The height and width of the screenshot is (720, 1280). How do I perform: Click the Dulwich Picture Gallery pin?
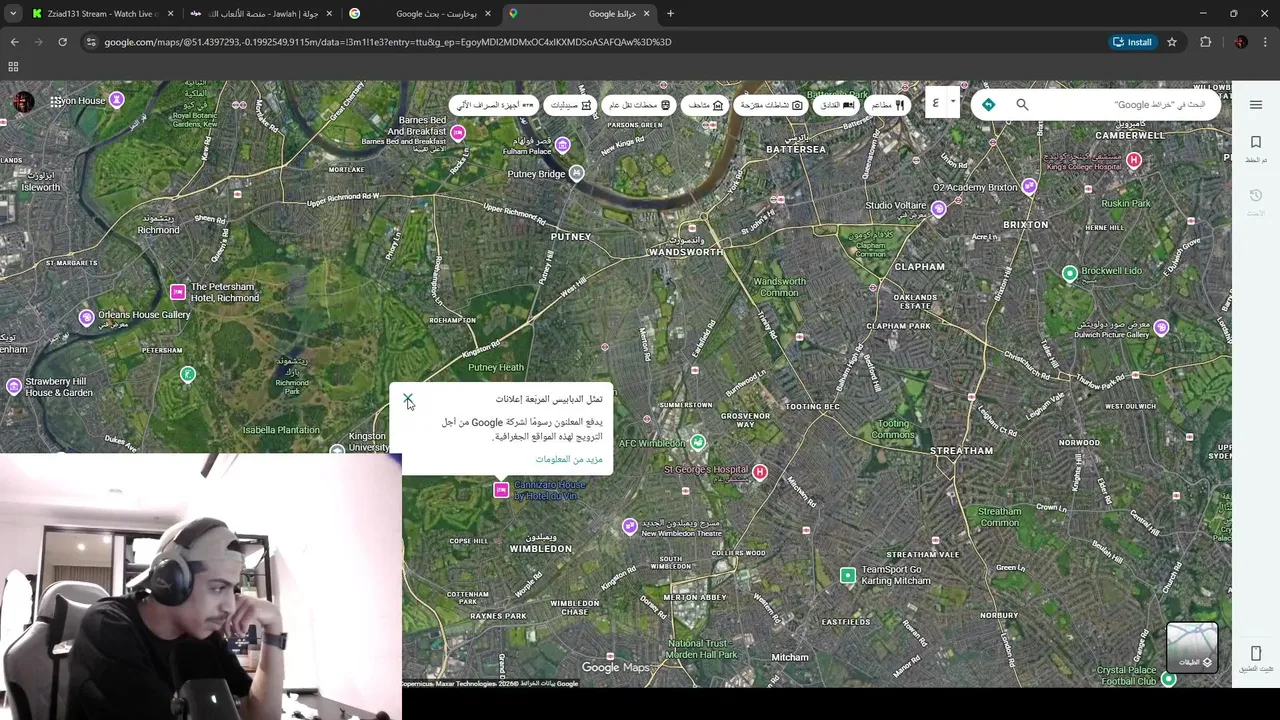pos(1161,327)
